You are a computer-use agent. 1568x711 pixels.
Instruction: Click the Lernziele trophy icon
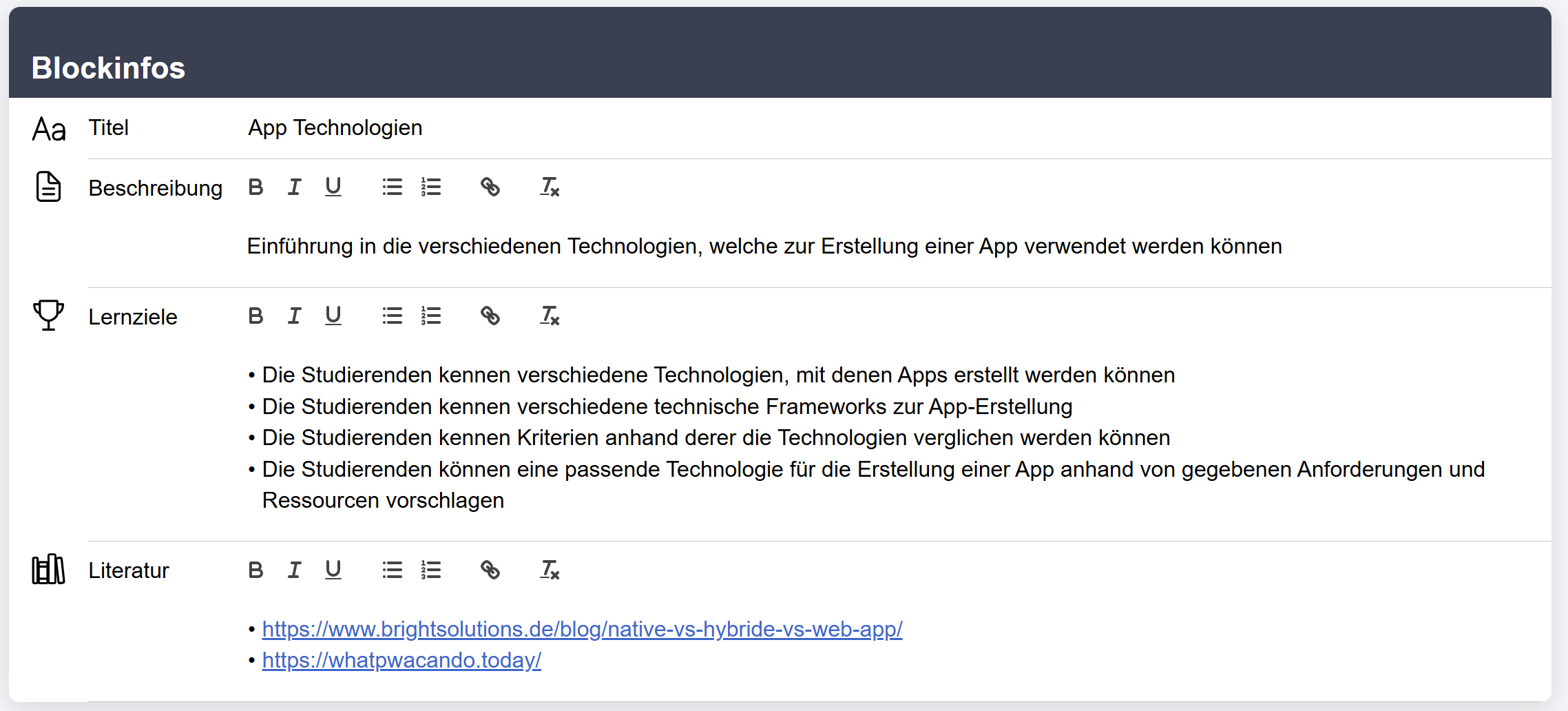(48, 315)
